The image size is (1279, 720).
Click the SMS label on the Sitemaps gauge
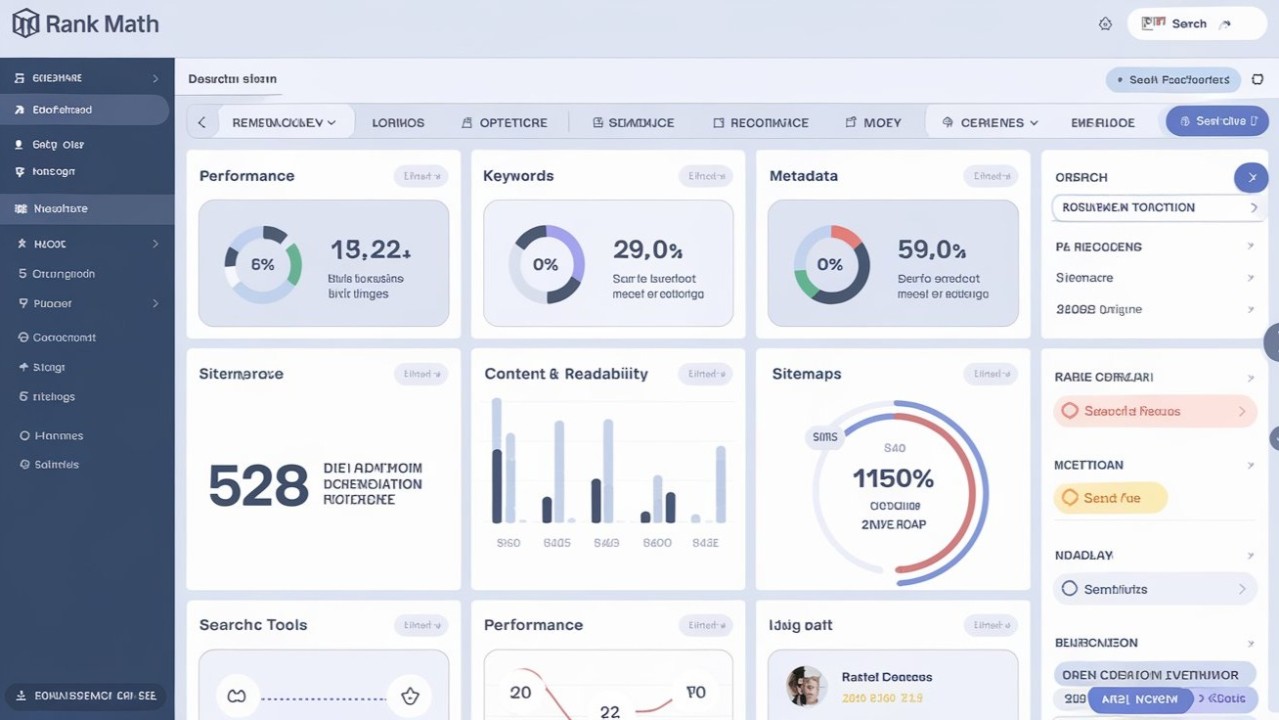click(x=825, y=437)
